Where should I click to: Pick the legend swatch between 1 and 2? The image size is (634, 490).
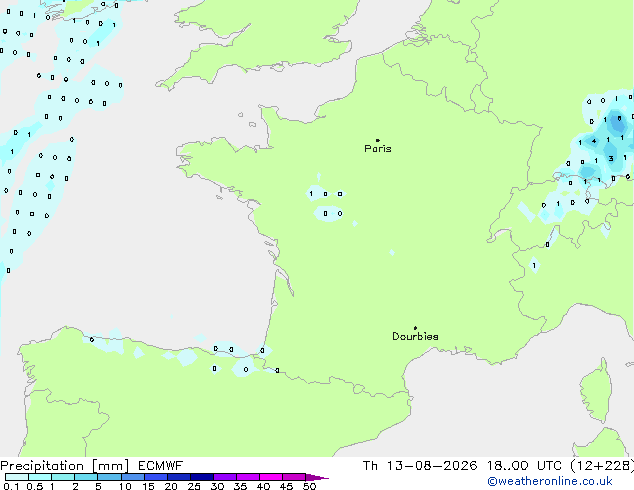tap(63, 477)
